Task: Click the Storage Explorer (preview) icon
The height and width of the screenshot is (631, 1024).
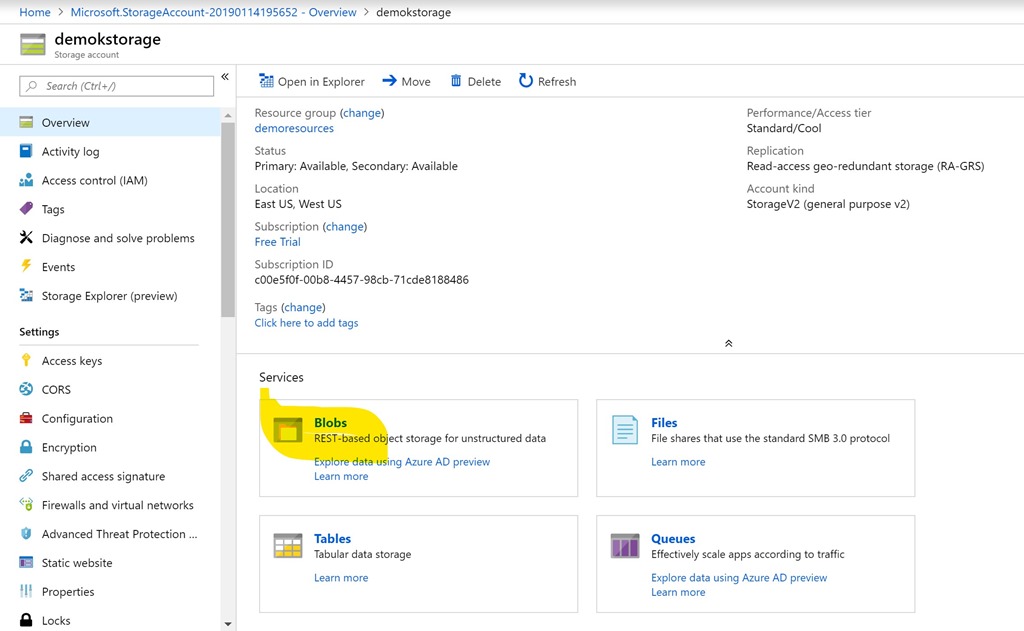Action: 26,295
